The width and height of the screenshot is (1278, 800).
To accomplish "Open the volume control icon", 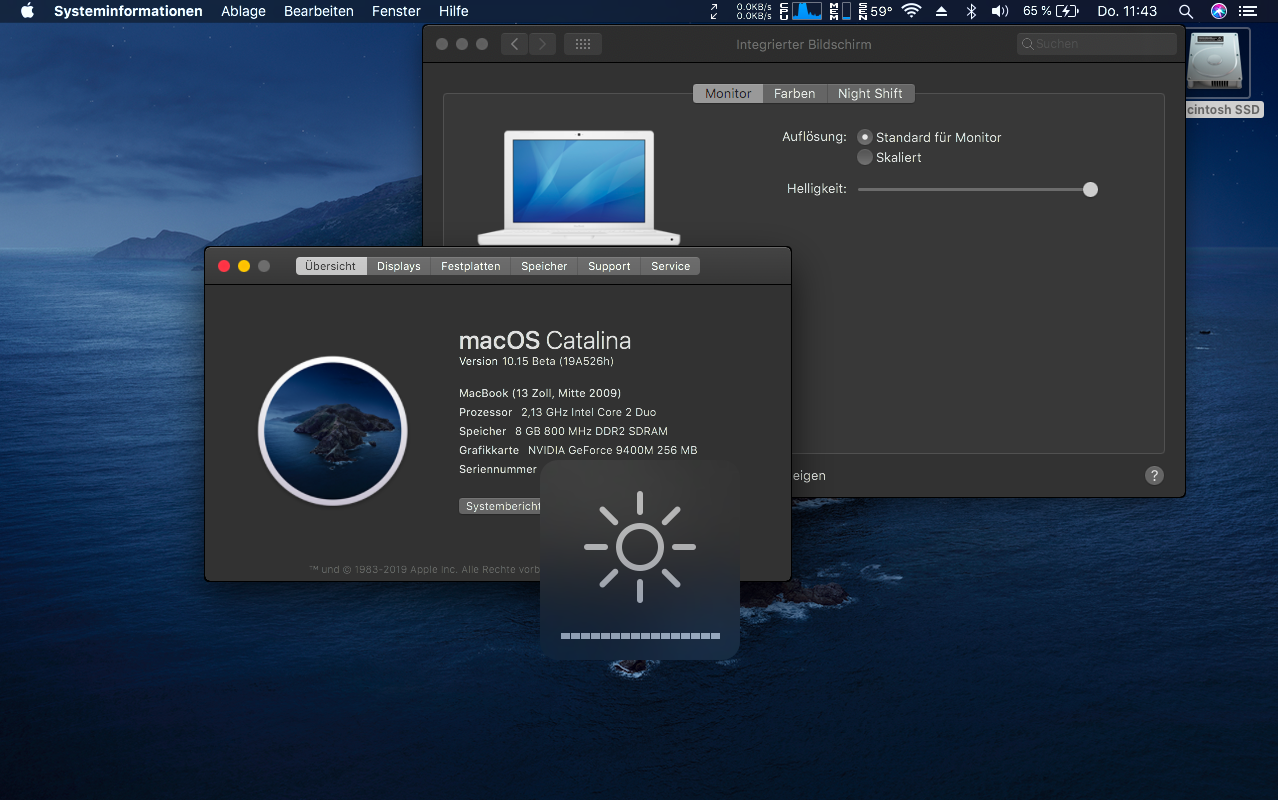I will [999, 11].
